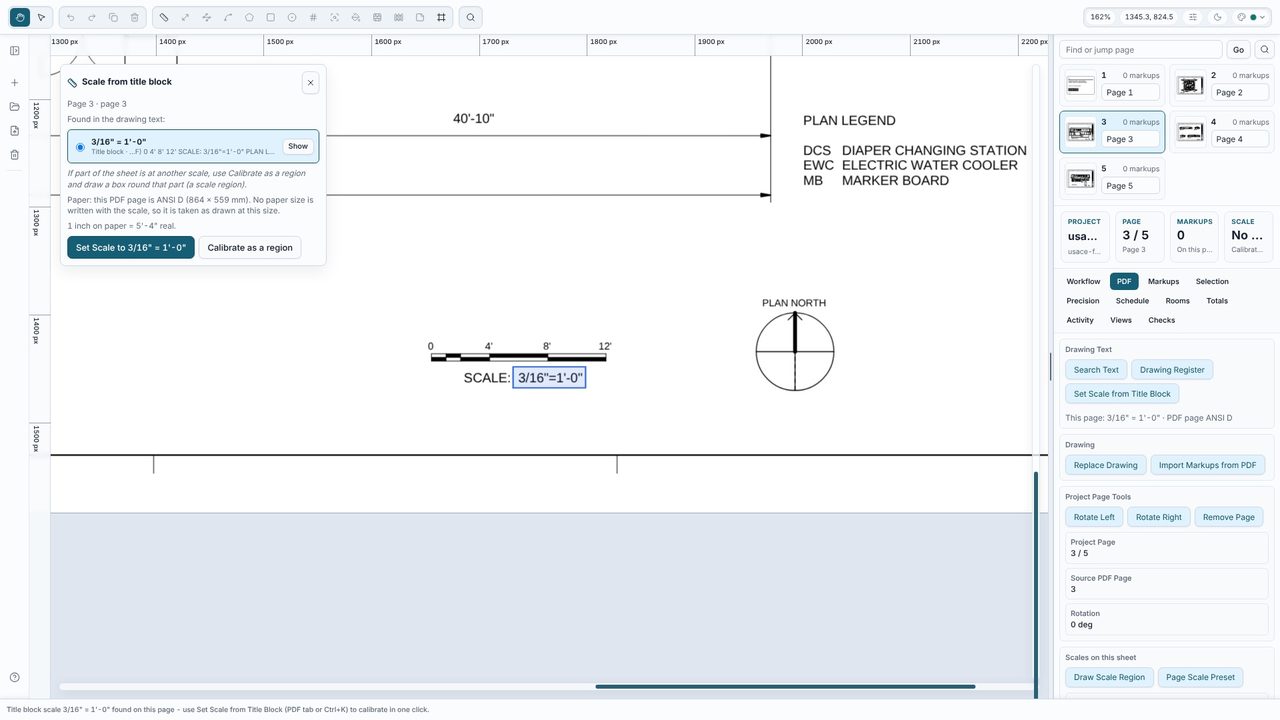
Task: Open the Schedule tab
Action: (x=1132, y=301)
